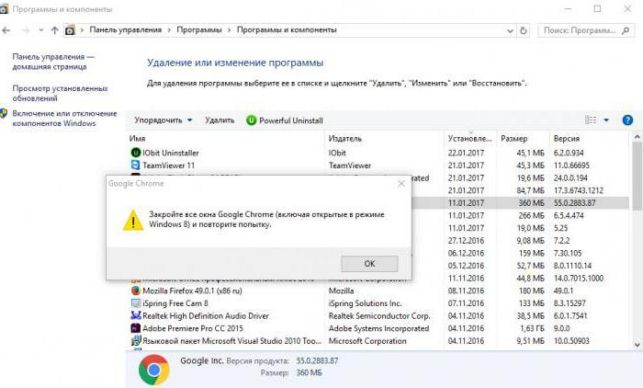Click the change view icon
The height and width of the screenshot is (388, 643).
coord(591,120)
